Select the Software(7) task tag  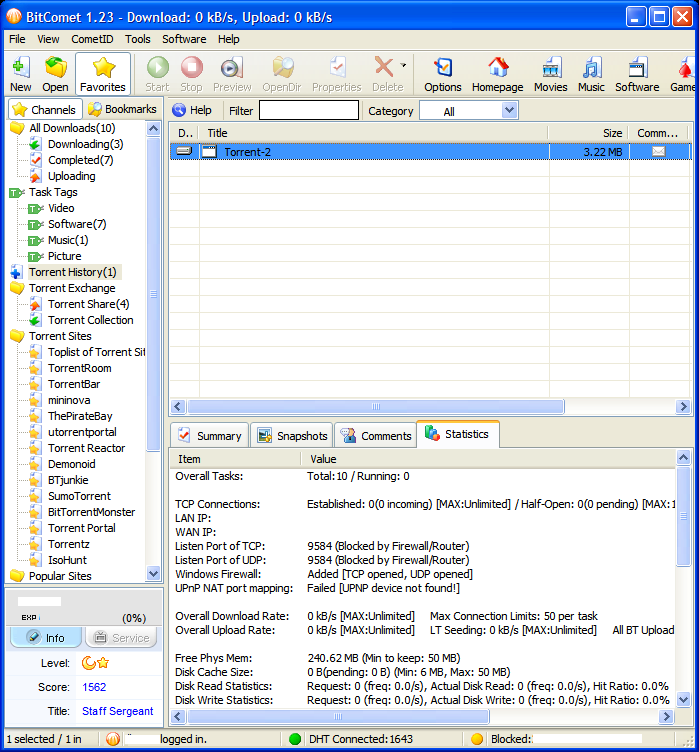[x=77, y=224]
